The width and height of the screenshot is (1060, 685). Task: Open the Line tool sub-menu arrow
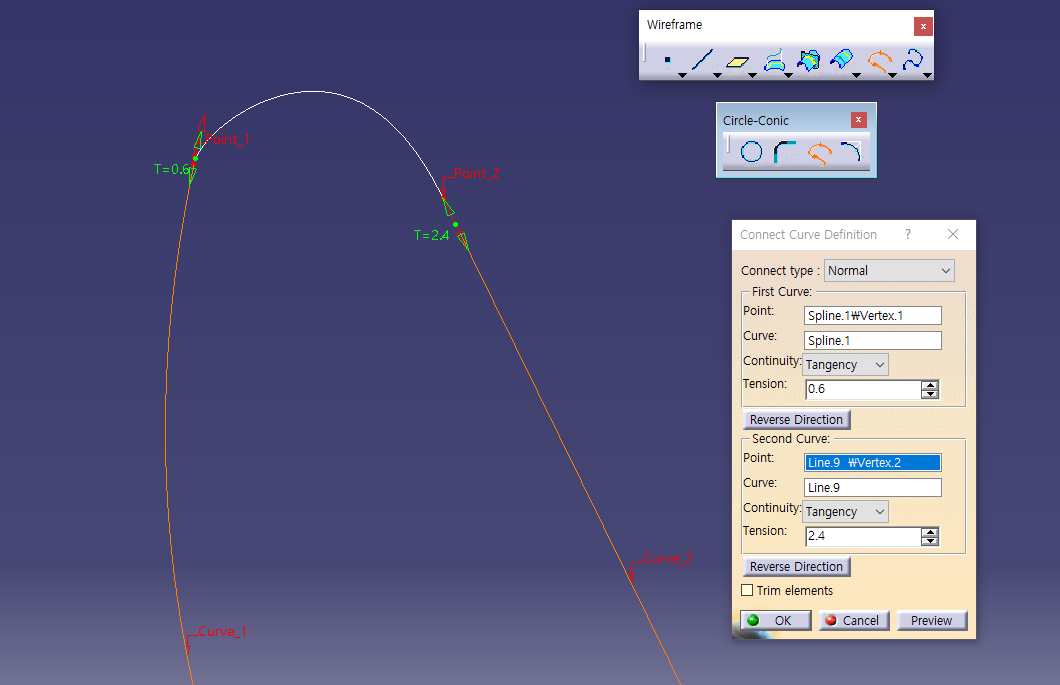point(717,76)
